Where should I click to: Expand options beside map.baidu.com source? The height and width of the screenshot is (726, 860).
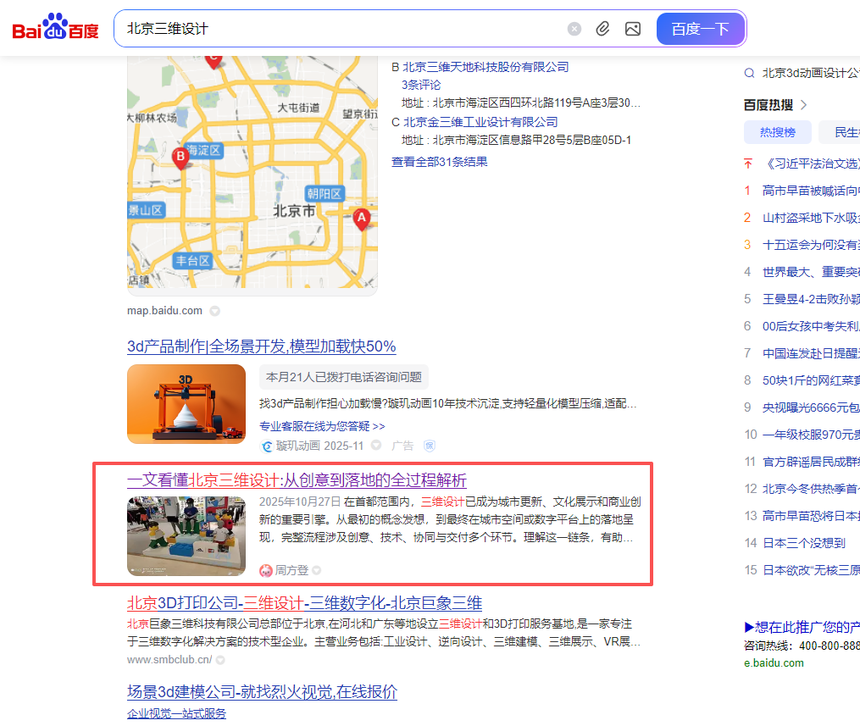click(214, 311)
